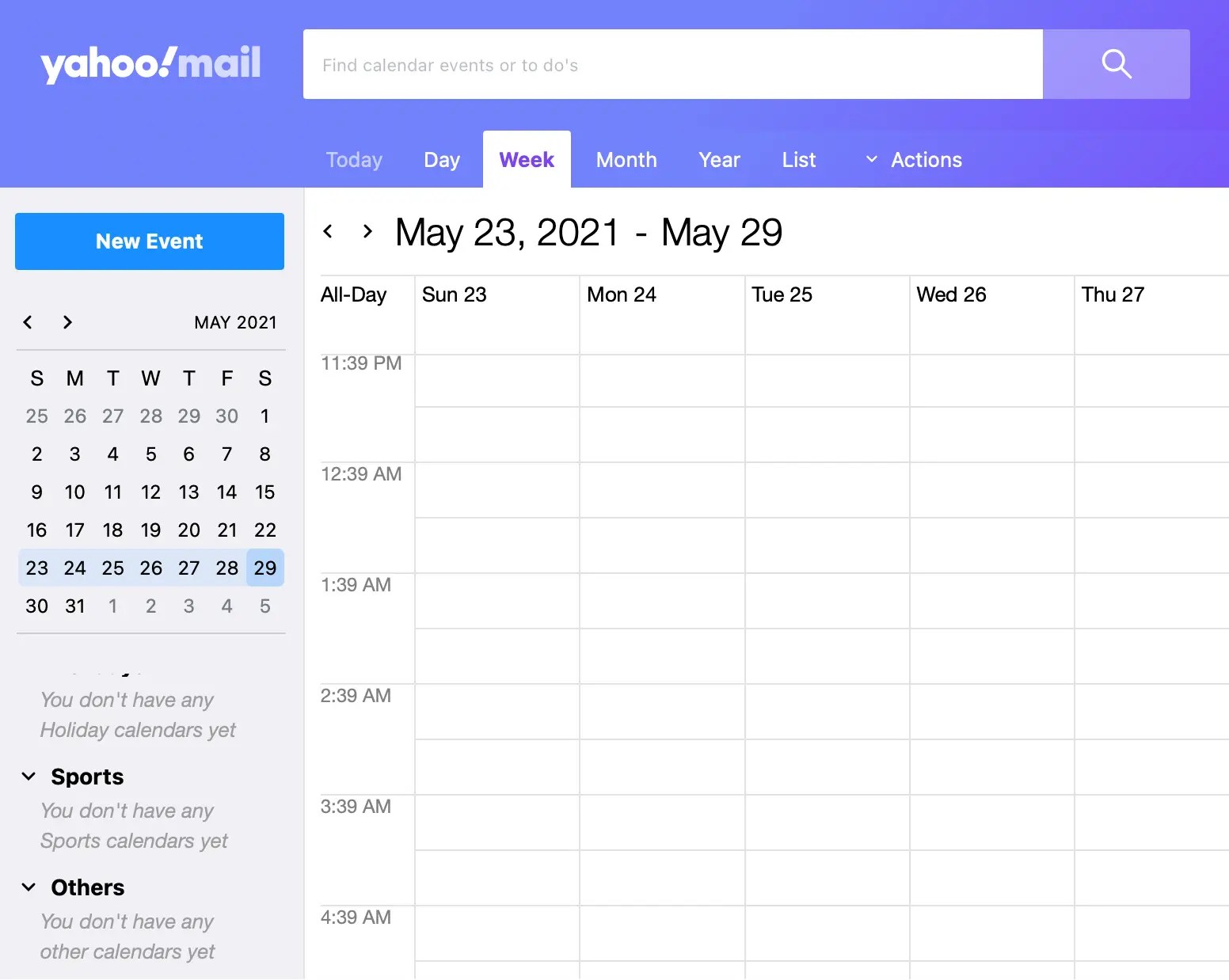Collapse the Sports calendars section
1229x980 pixels.
pyautogui.click(x=28, y=777)
